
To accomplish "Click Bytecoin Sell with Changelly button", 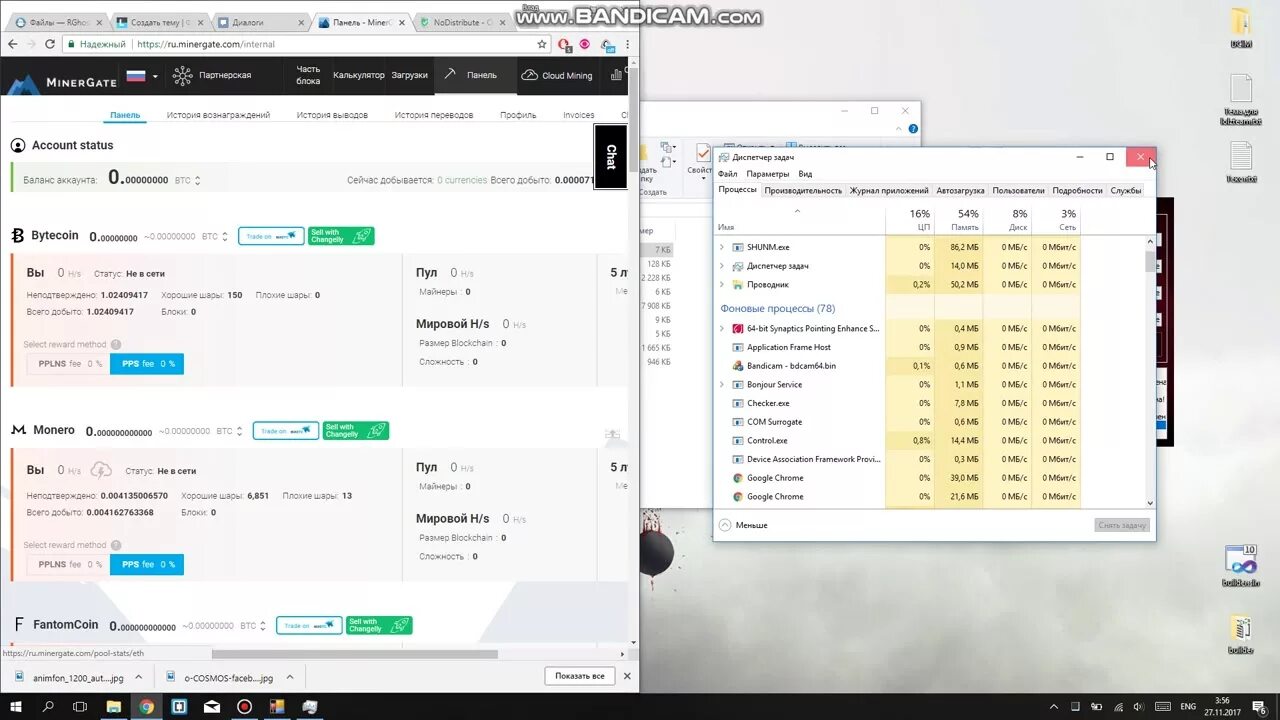I will (x=341, y=236).
